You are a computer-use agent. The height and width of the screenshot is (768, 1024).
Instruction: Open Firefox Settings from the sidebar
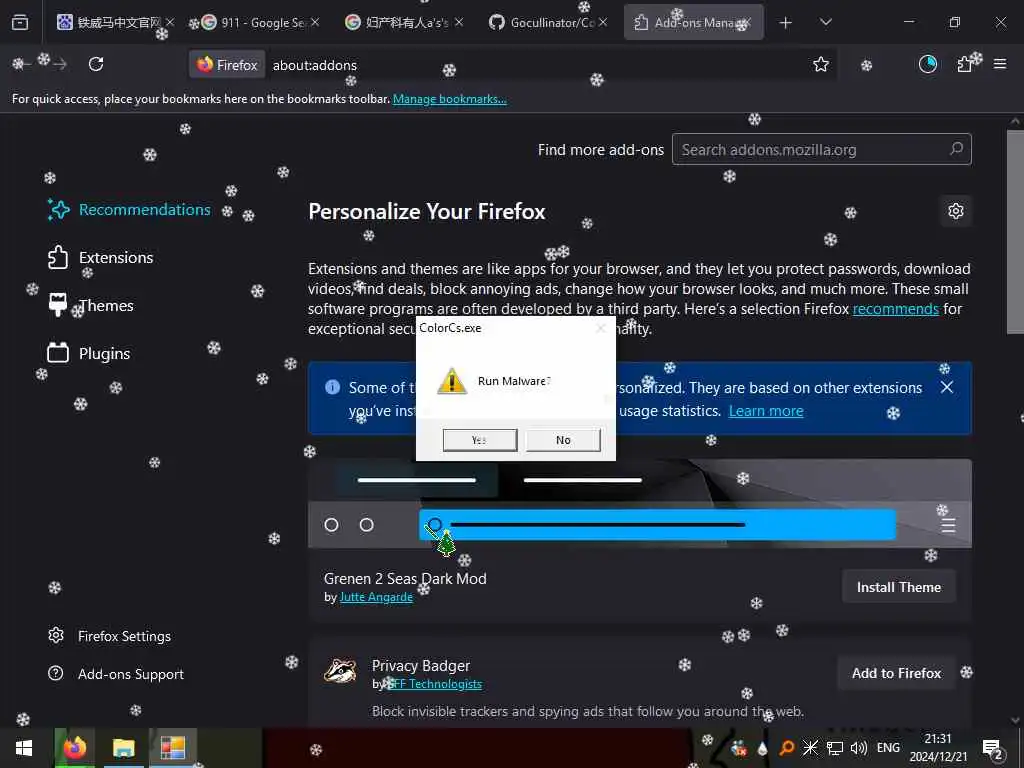click(x=110, y=636)
